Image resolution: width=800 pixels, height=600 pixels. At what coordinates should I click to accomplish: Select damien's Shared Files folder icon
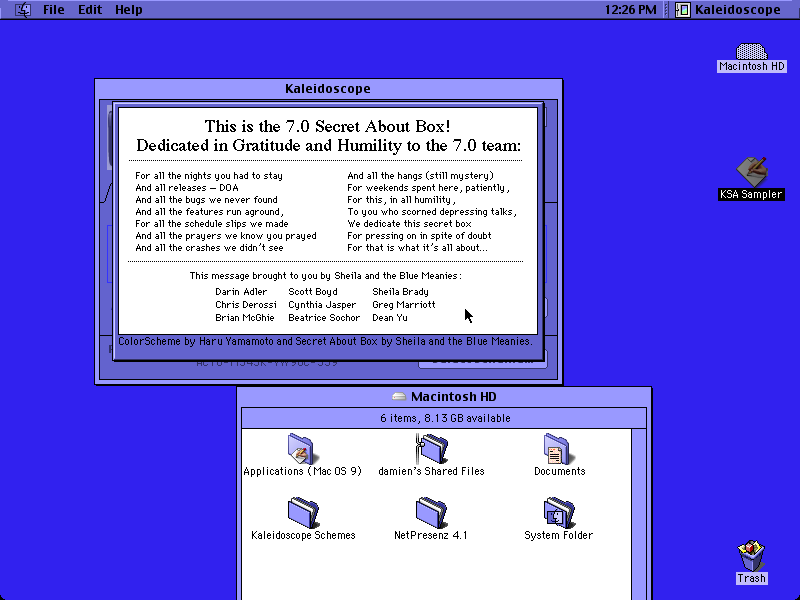point(431,455)
